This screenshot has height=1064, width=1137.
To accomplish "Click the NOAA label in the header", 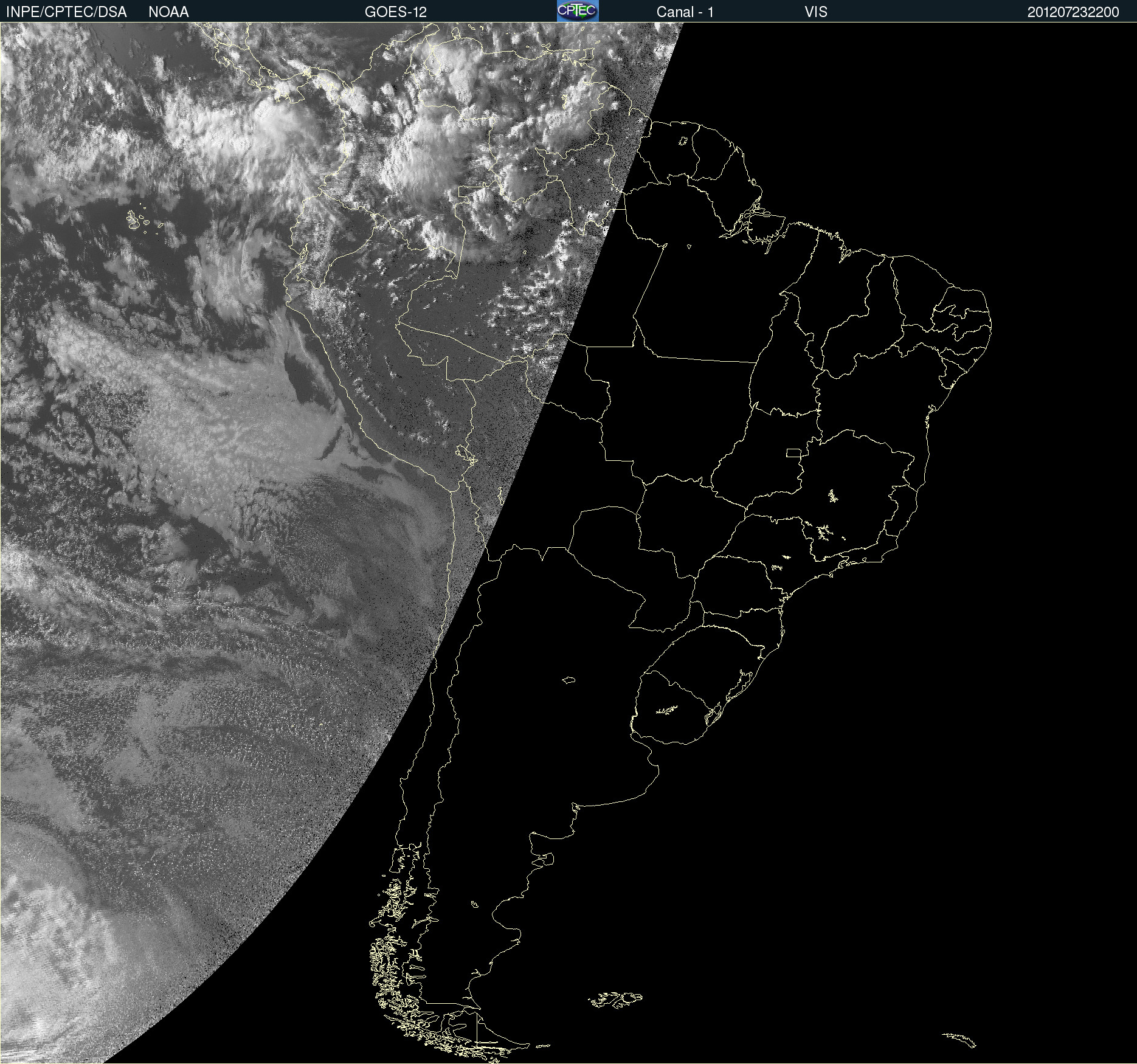I will click(168, 12).
